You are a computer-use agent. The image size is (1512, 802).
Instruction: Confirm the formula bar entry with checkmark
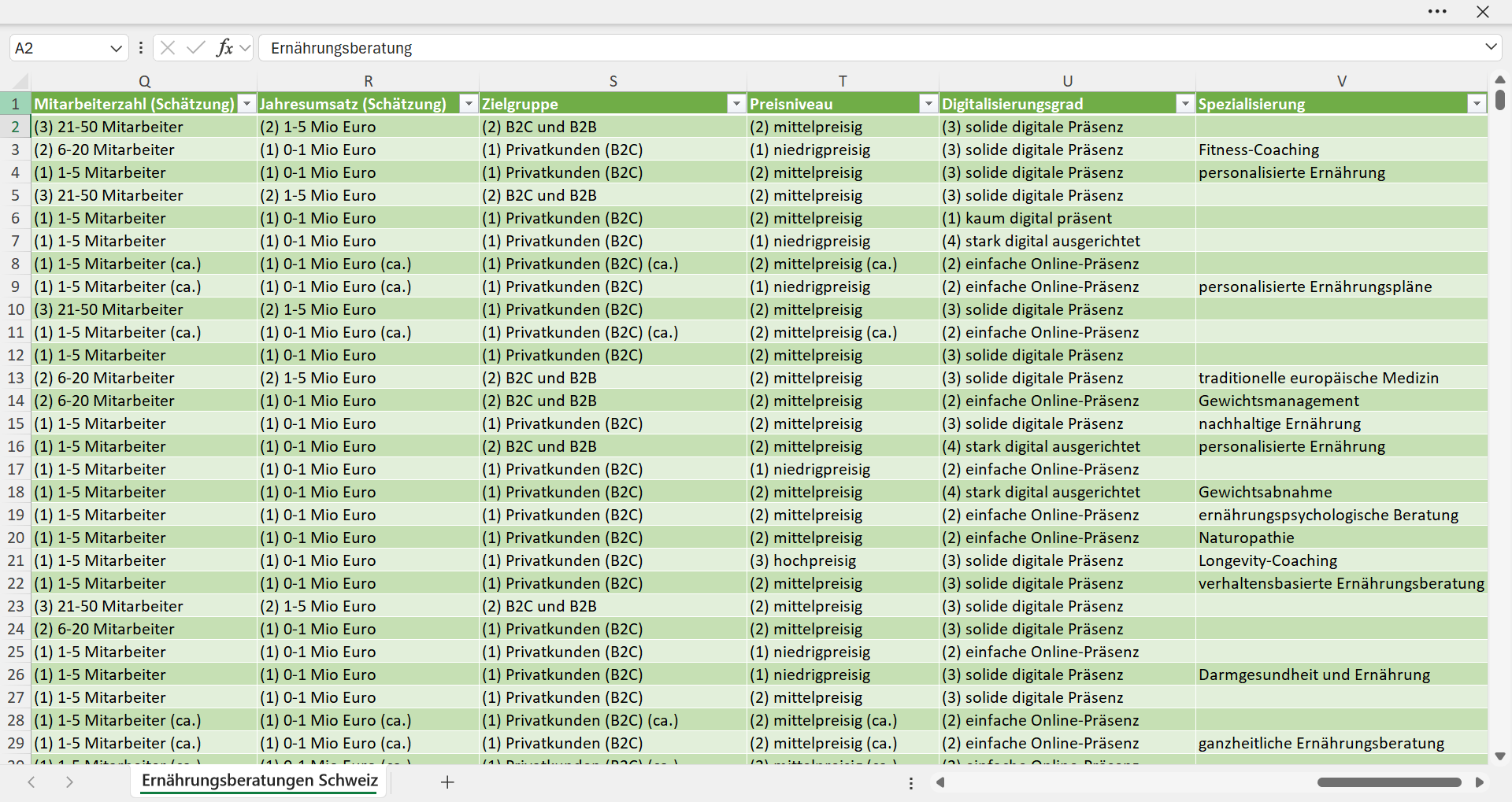tap(195, 48)
